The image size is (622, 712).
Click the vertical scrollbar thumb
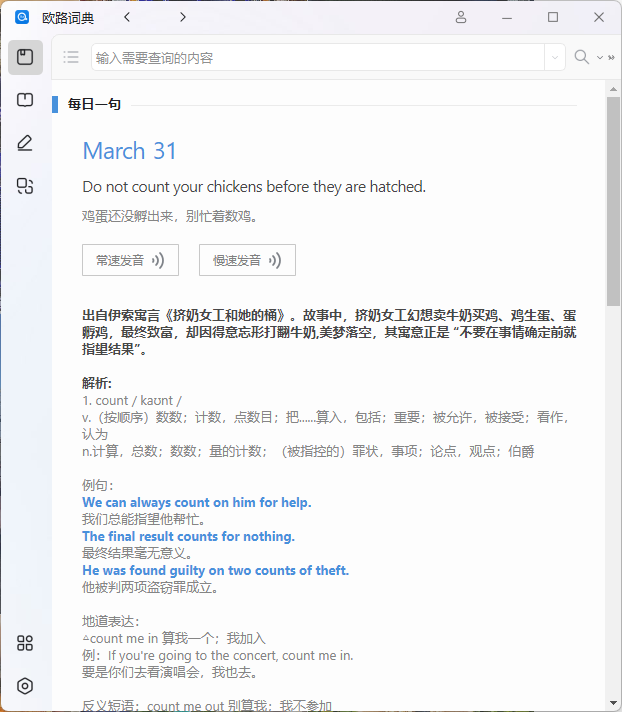click(x=613, y=201)
